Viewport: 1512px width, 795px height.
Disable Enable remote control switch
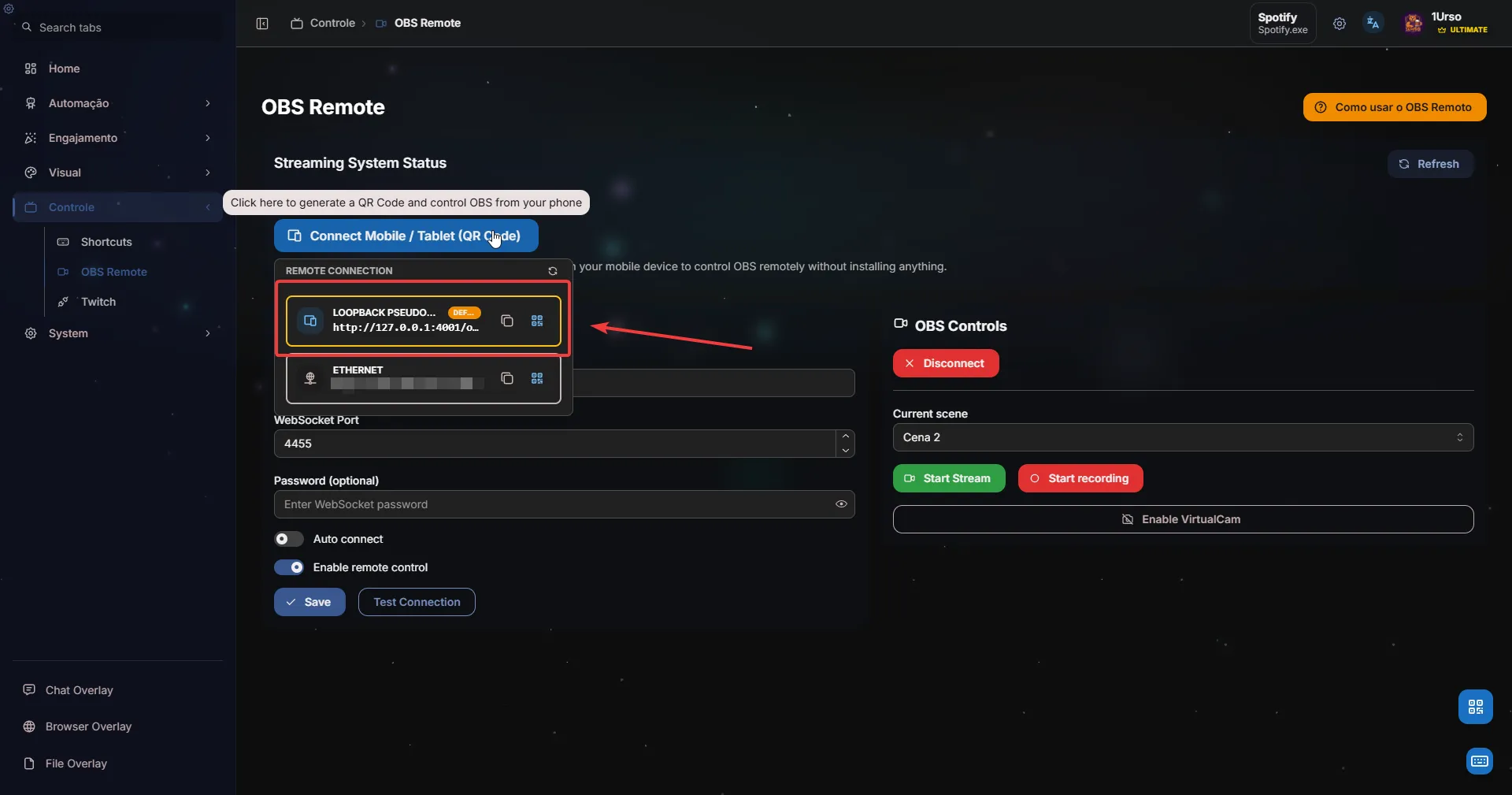point(288,567)
